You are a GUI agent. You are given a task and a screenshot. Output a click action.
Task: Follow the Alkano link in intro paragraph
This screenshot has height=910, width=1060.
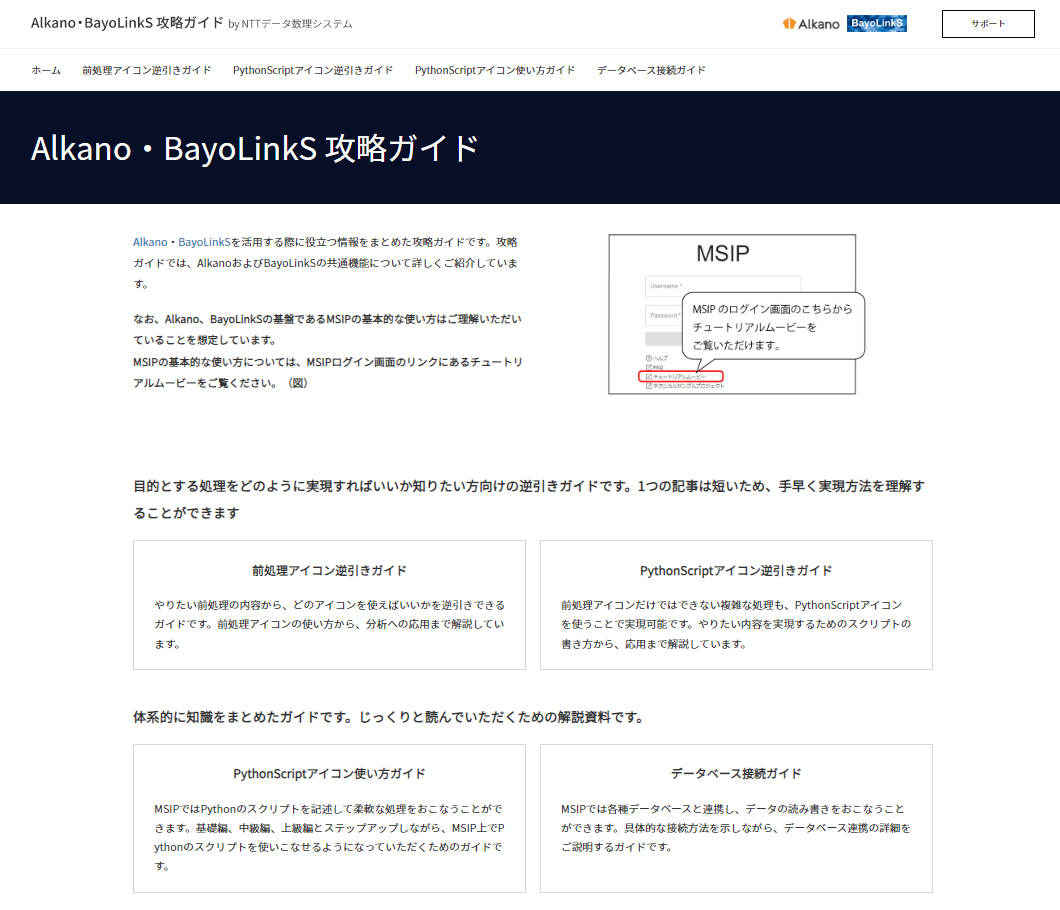tap(150, 242)
